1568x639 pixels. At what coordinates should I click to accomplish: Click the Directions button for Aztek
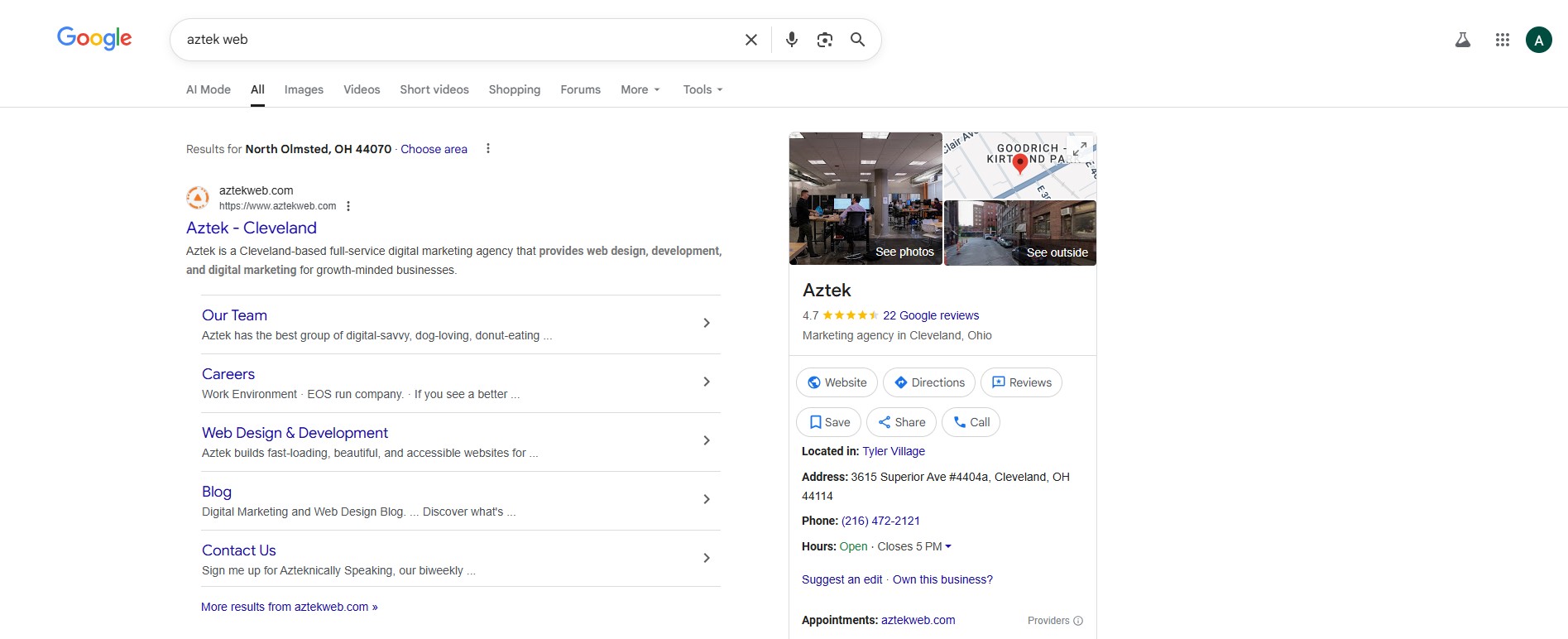click(x=928, y=382)
